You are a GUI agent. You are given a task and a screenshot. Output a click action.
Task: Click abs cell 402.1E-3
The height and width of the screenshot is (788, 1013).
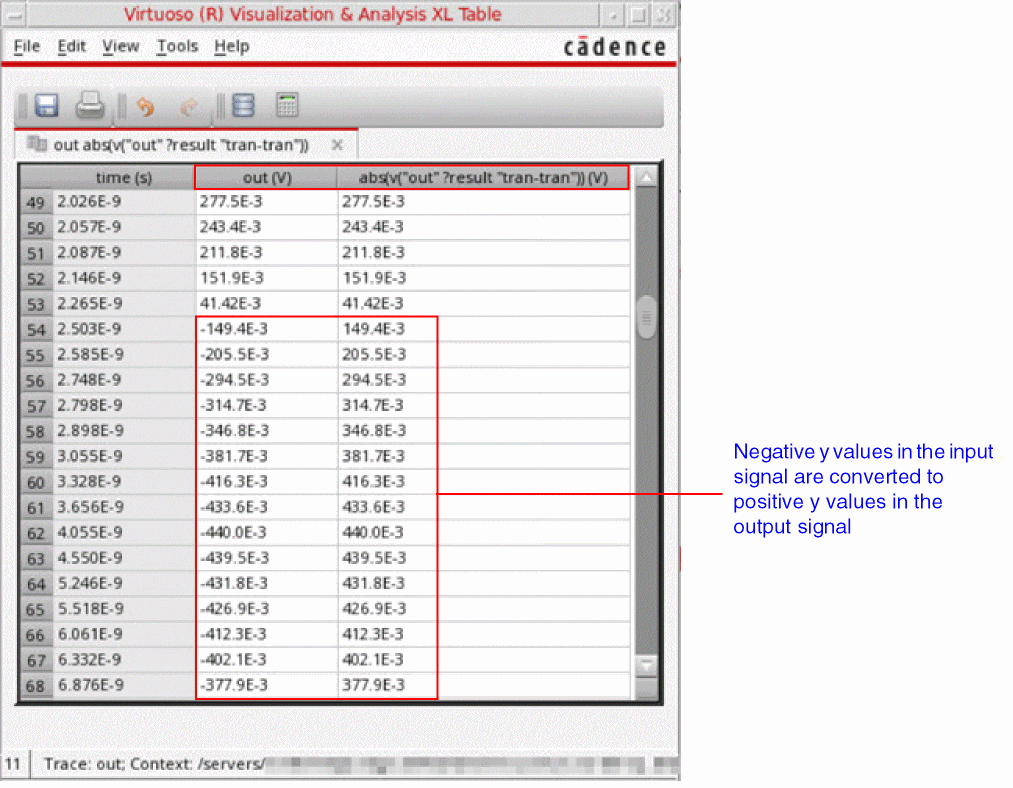click(483, 660)
